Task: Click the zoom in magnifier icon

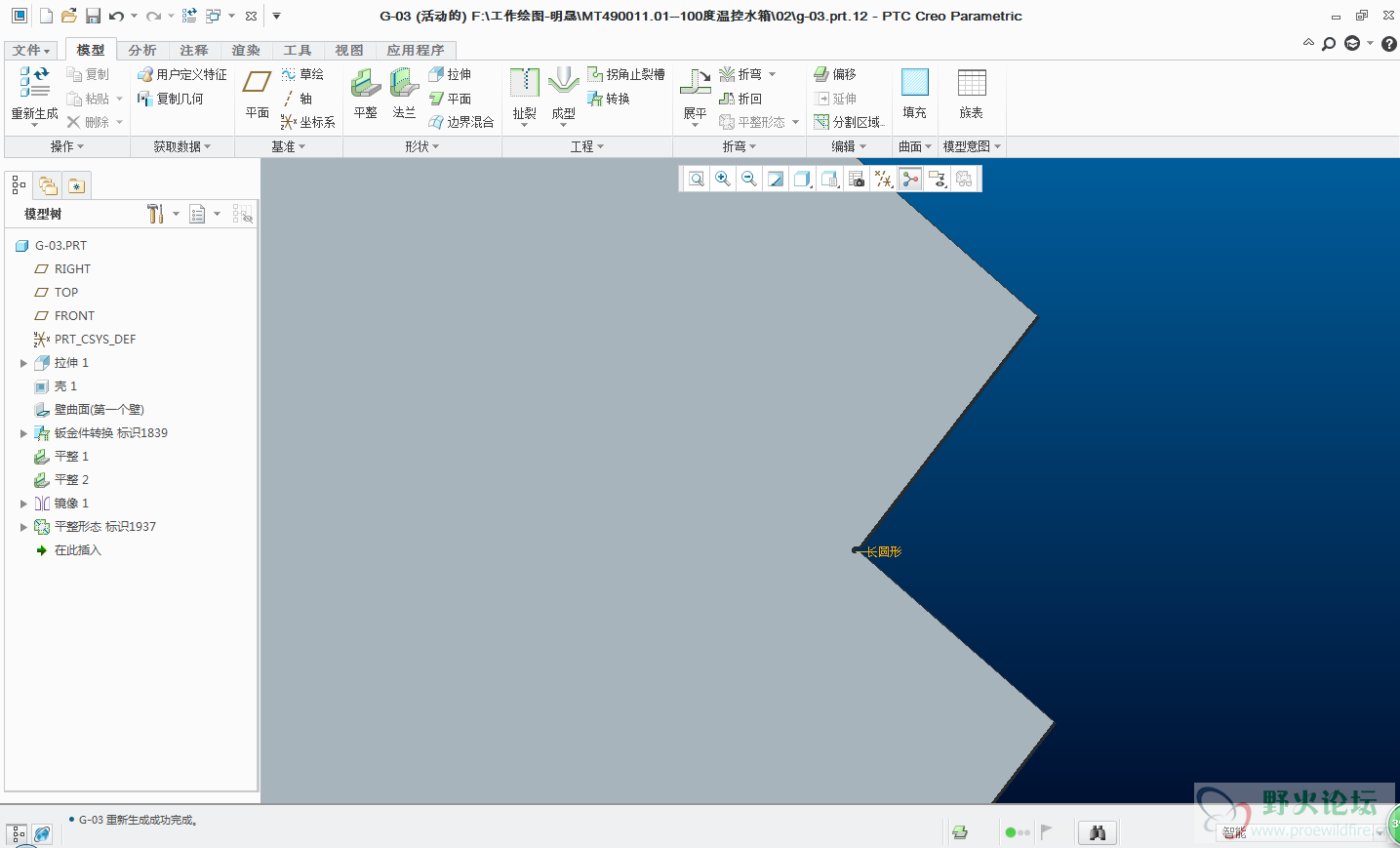Action: 723,179
